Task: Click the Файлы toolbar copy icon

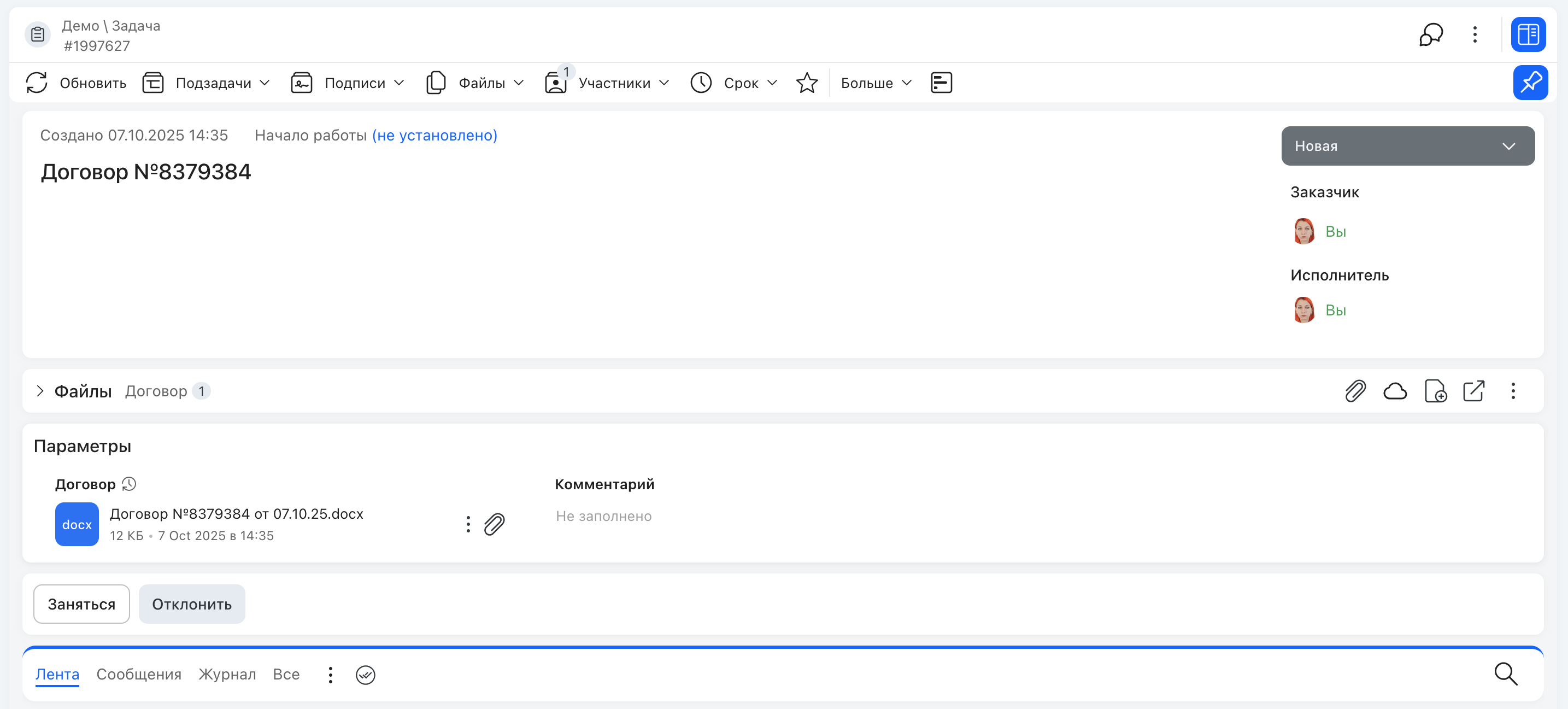Action: 436,83
